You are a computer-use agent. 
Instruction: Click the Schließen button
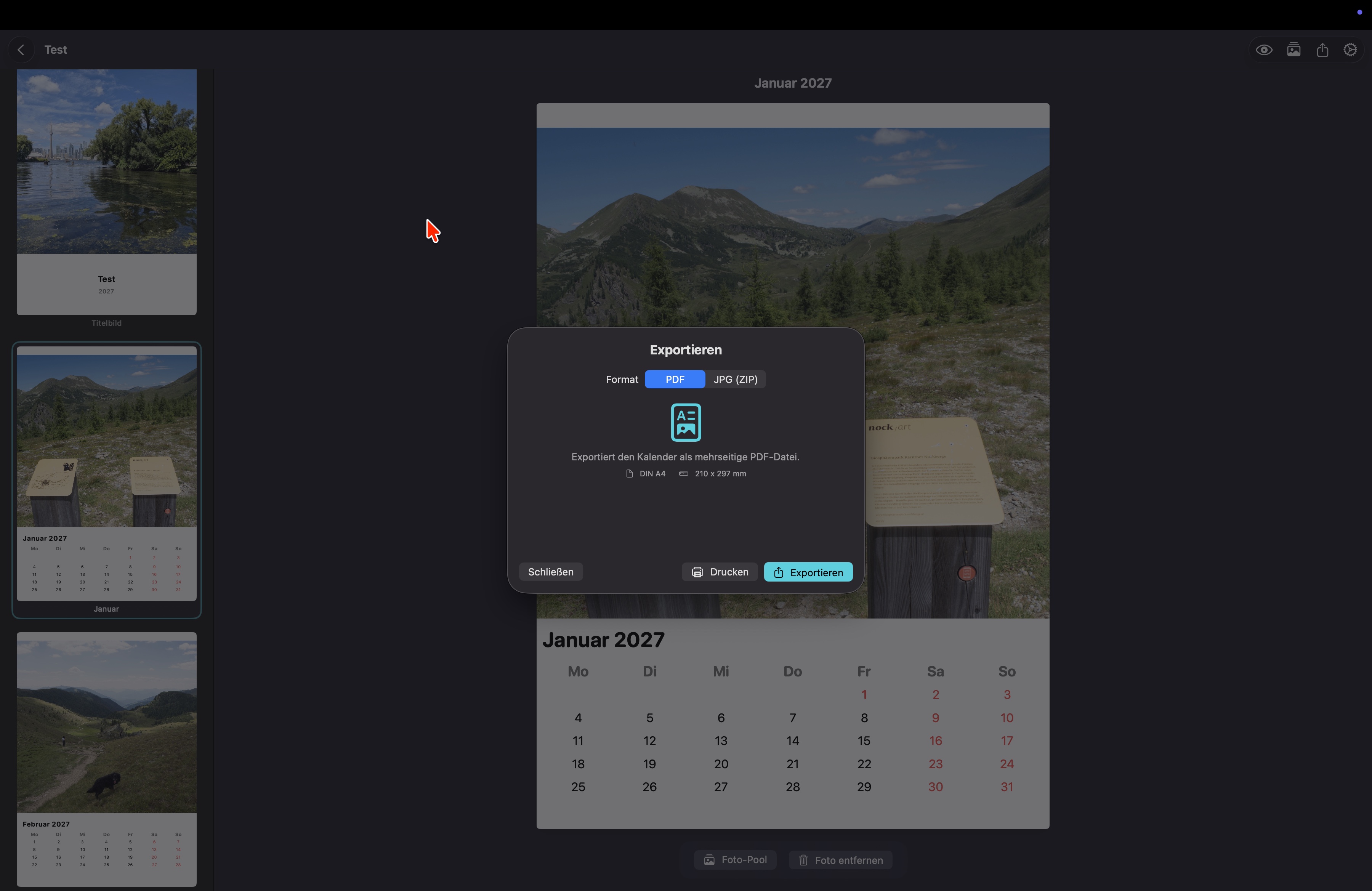point(550,572)
